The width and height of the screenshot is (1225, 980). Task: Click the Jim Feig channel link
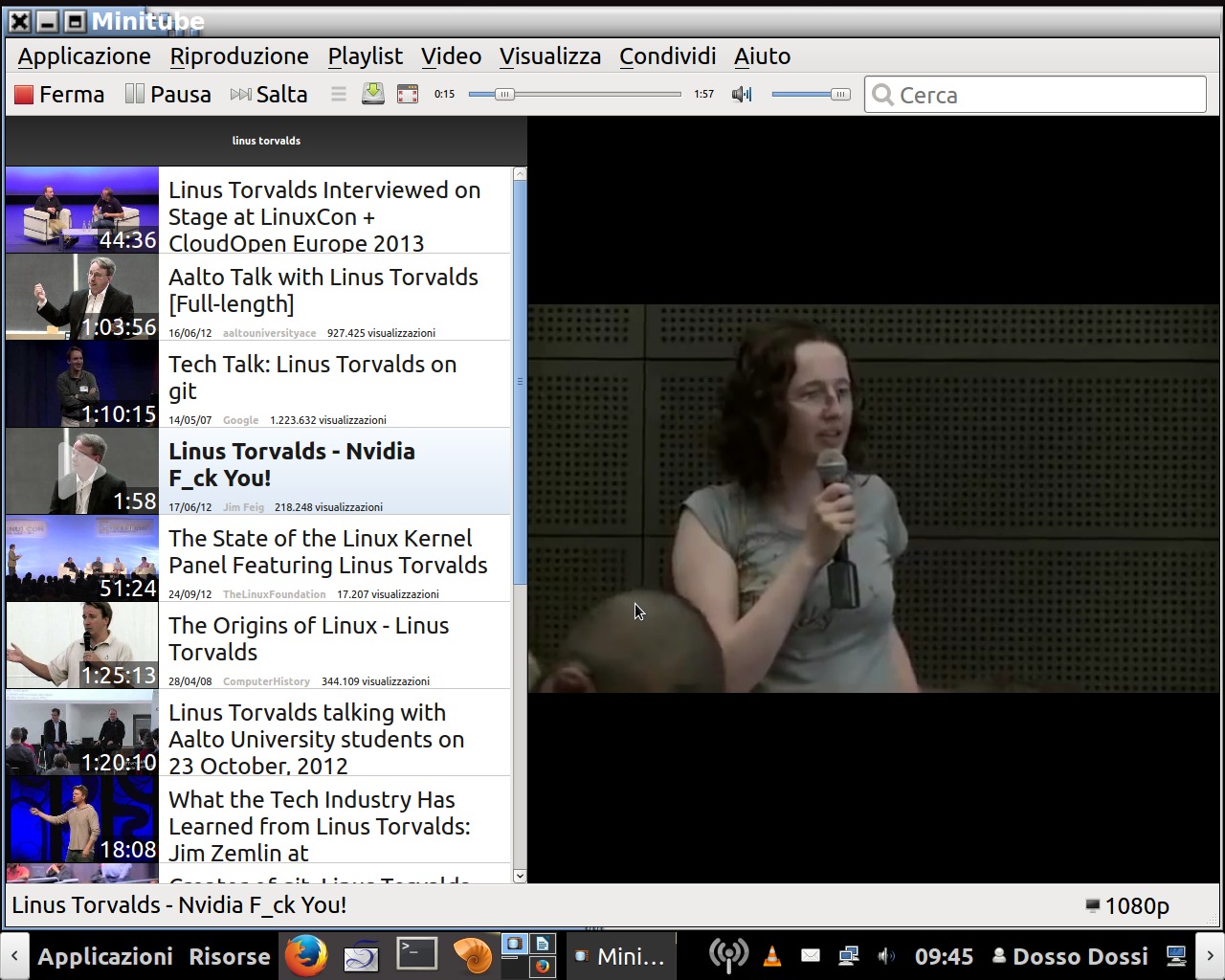tap(243, 507)
